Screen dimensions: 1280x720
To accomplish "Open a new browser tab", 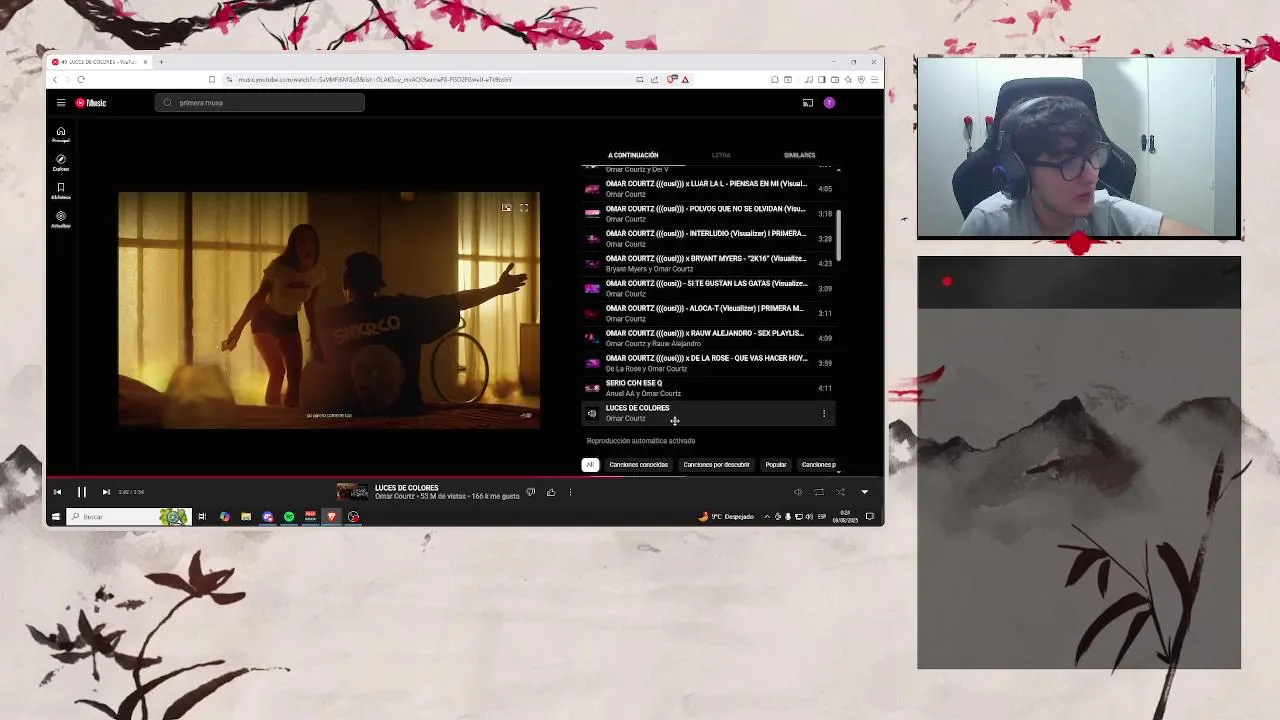I will tap(161, 62).
